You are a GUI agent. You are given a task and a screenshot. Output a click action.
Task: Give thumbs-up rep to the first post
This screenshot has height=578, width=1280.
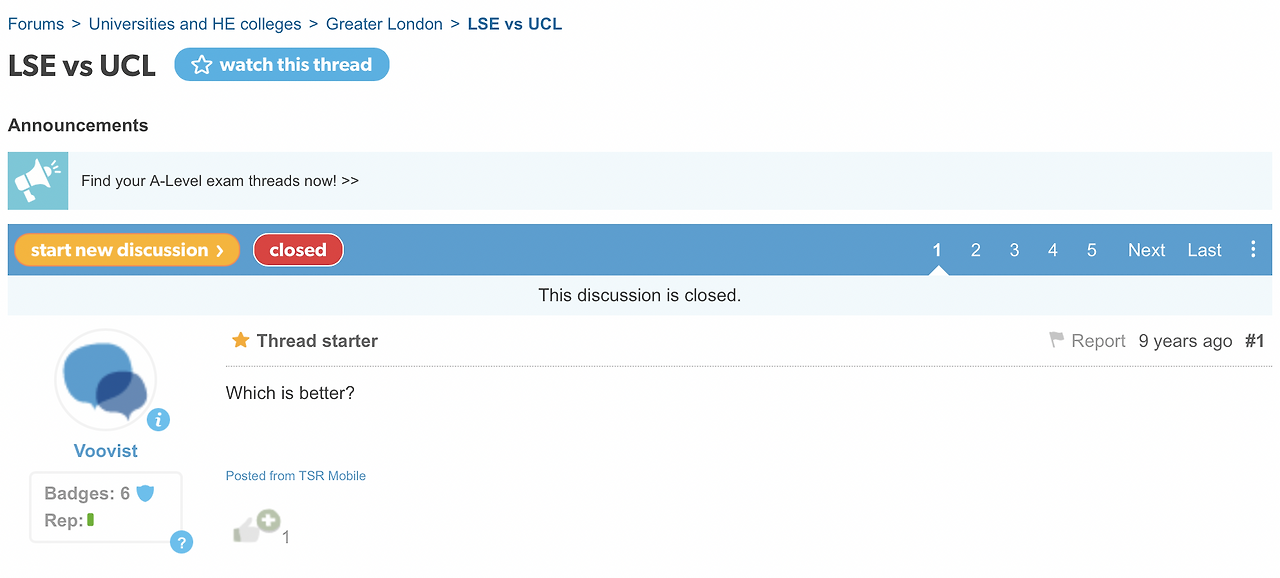[256, 526]
